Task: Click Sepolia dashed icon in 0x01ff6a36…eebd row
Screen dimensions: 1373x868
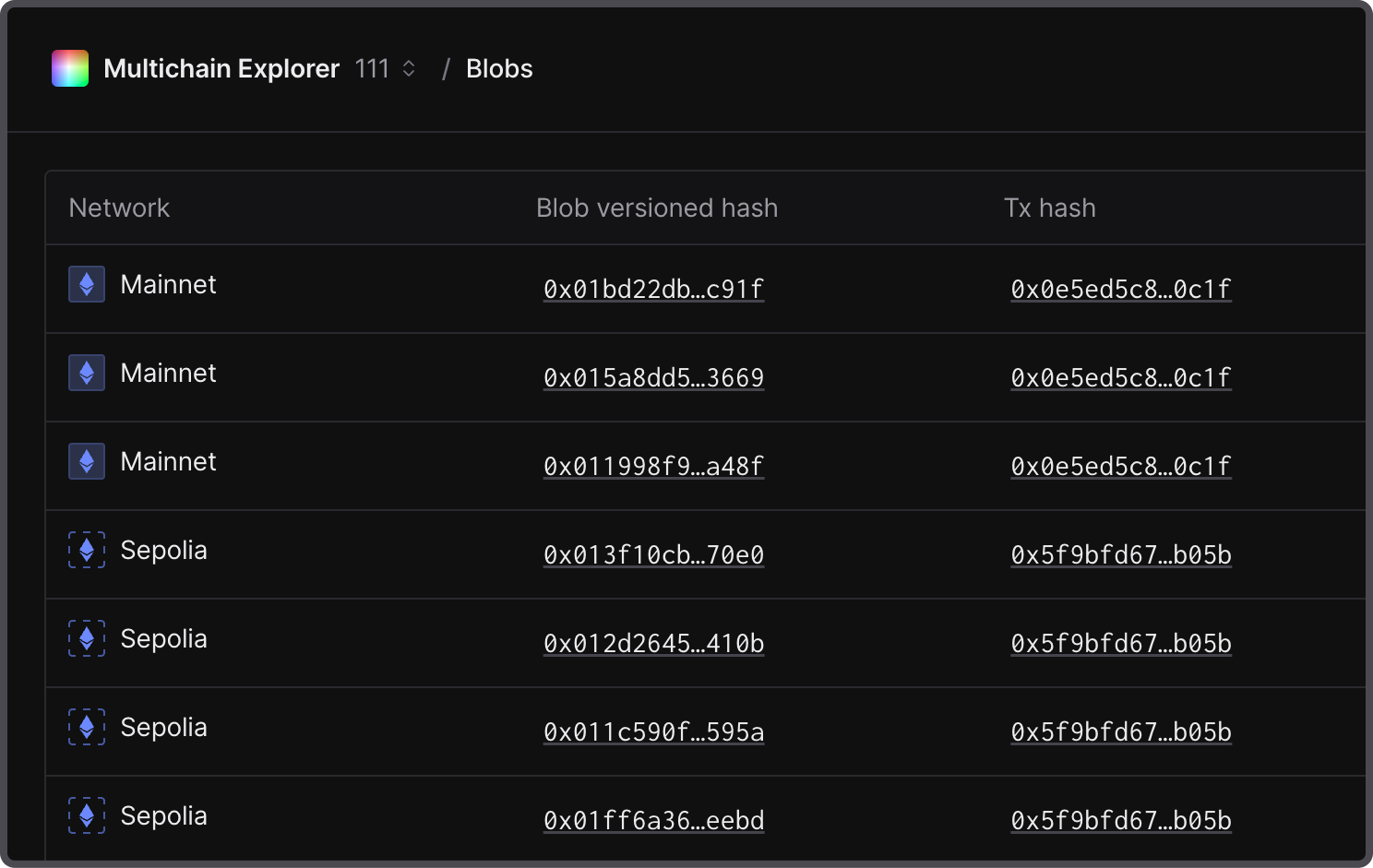Action: coord(87,815)
